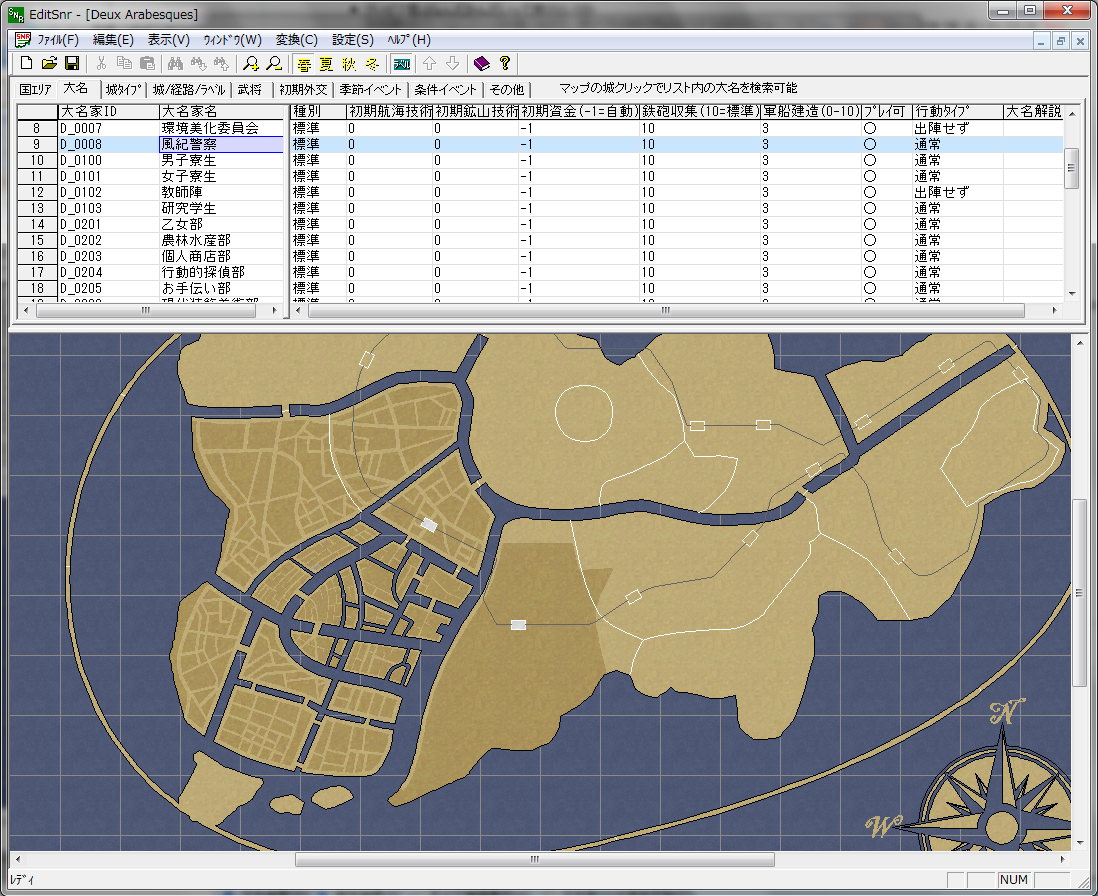This screenshot has width=1098, height=896.
Task: Open the 設定(S) menu
Action: pyautogui.click(x=352, y=40)
